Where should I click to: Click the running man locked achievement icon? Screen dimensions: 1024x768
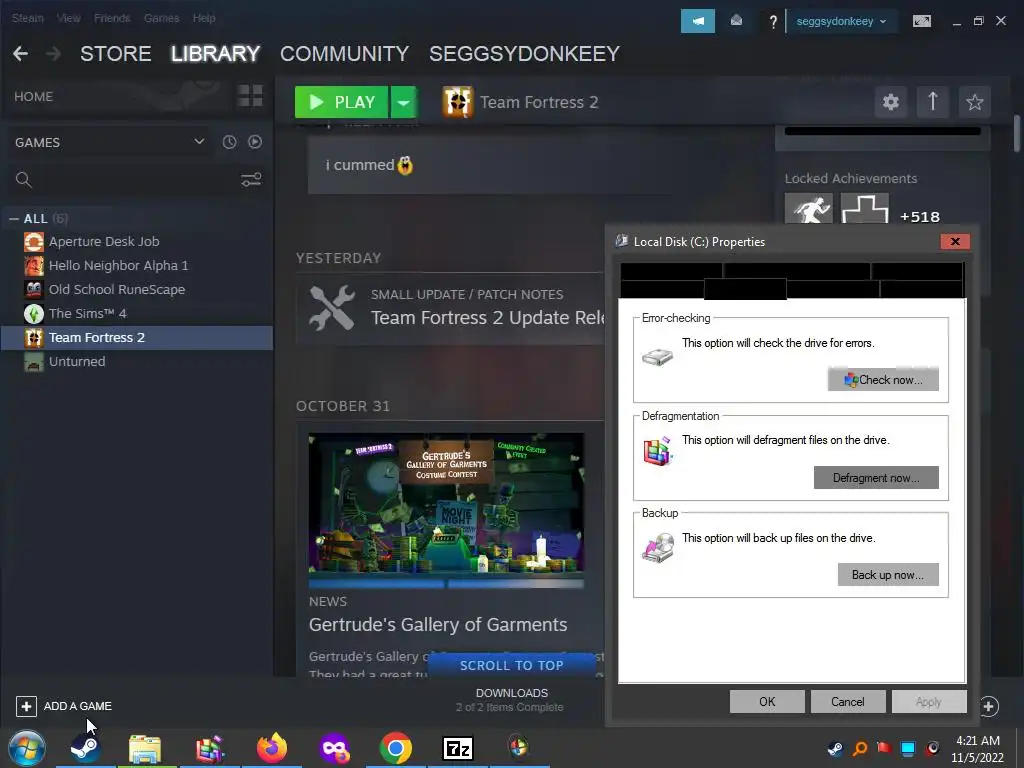tap(808, 209)
